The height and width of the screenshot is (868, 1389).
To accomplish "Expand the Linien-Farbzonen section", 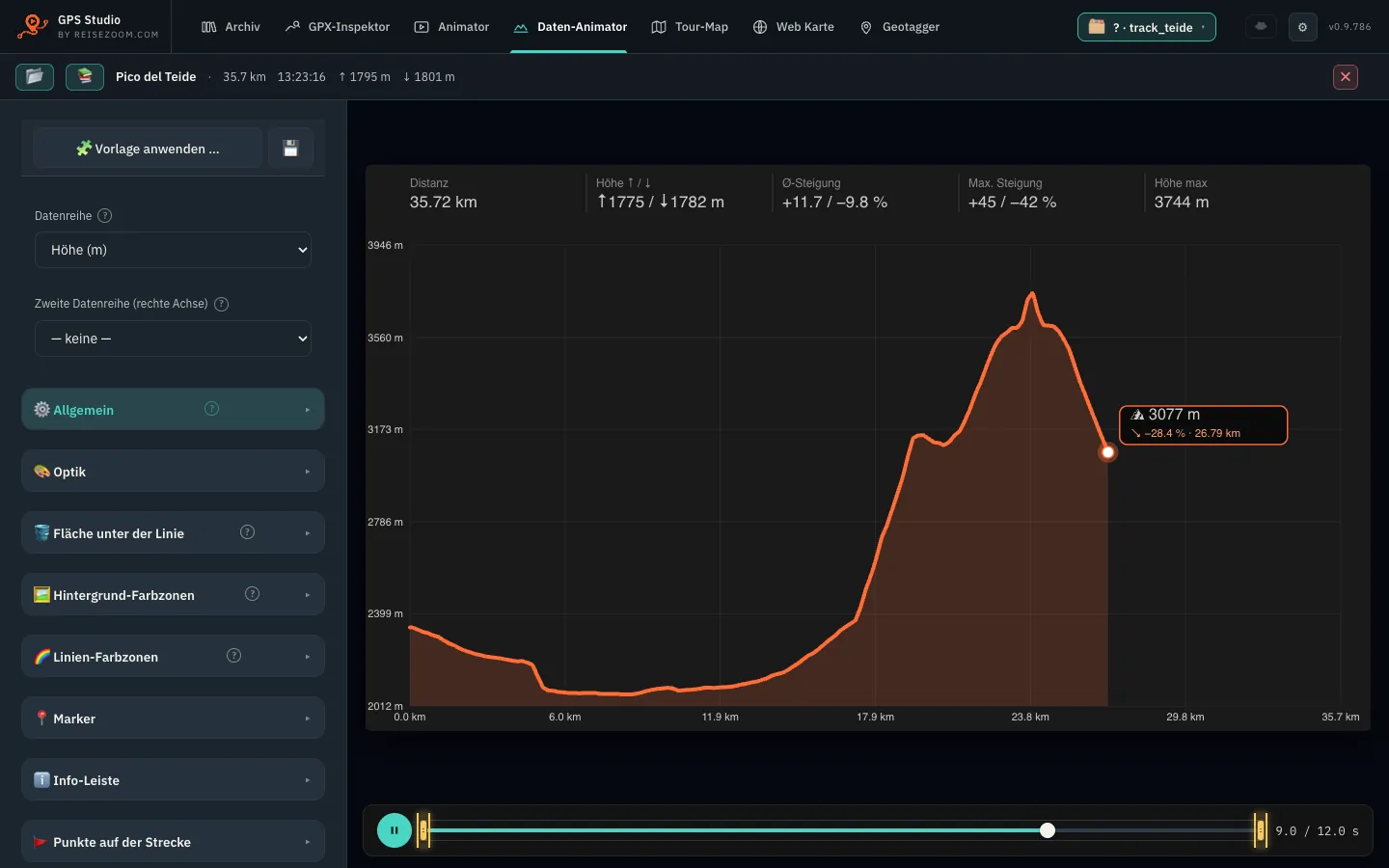I will point(174,657).
